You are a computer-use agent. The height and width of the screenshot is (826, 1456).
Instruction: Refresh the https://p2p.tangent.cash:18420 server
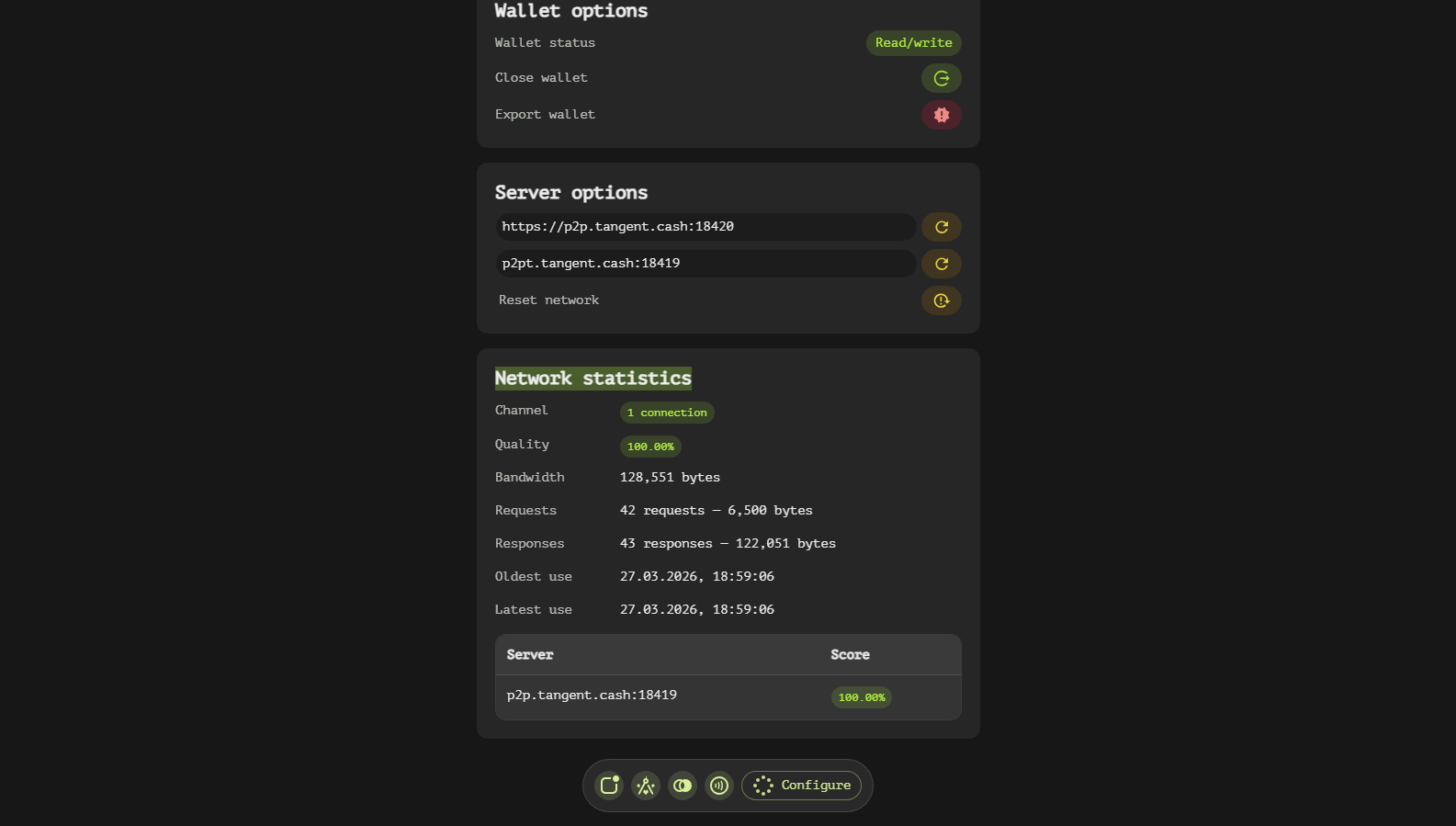(941, 227)
